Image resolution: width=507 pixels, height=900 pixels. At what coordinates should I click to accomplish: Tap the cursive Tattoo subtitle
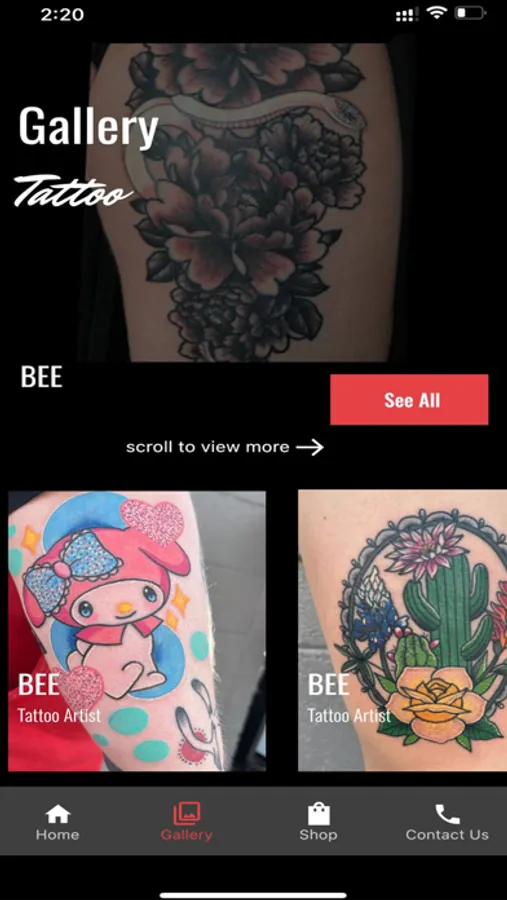[72, 191]
